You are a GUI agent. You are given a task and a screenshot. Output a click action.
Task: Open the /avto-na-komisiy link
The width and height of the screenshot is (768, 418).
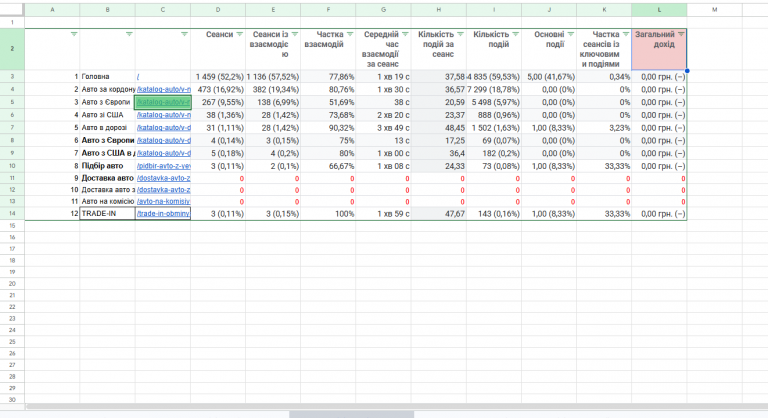point(164,201)
